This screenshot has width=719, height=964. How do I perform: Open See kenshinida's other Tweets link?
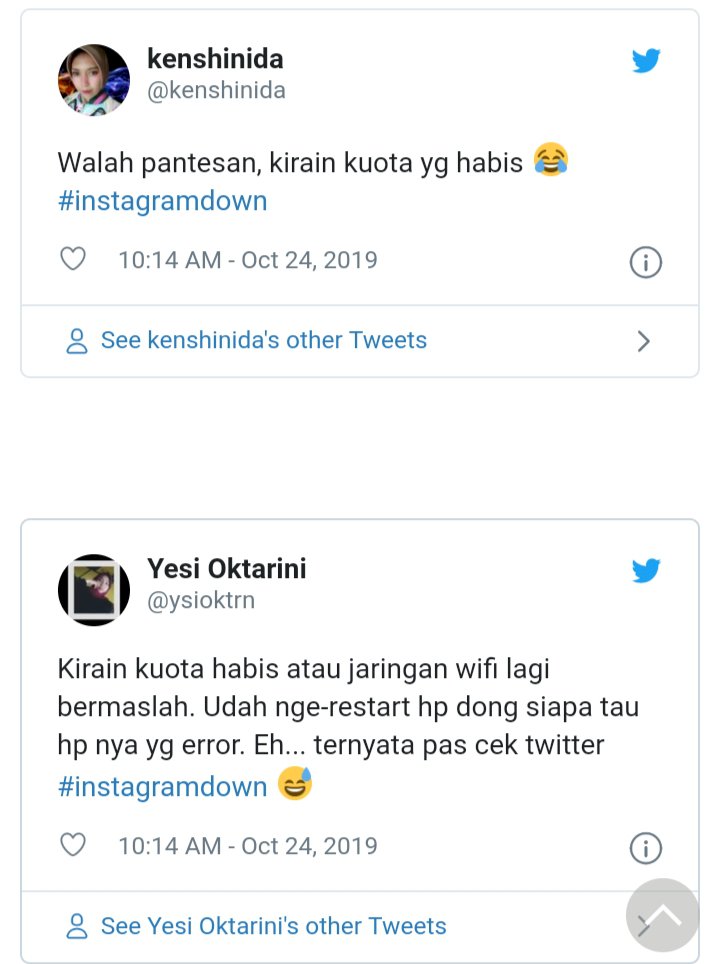point(264,340)
